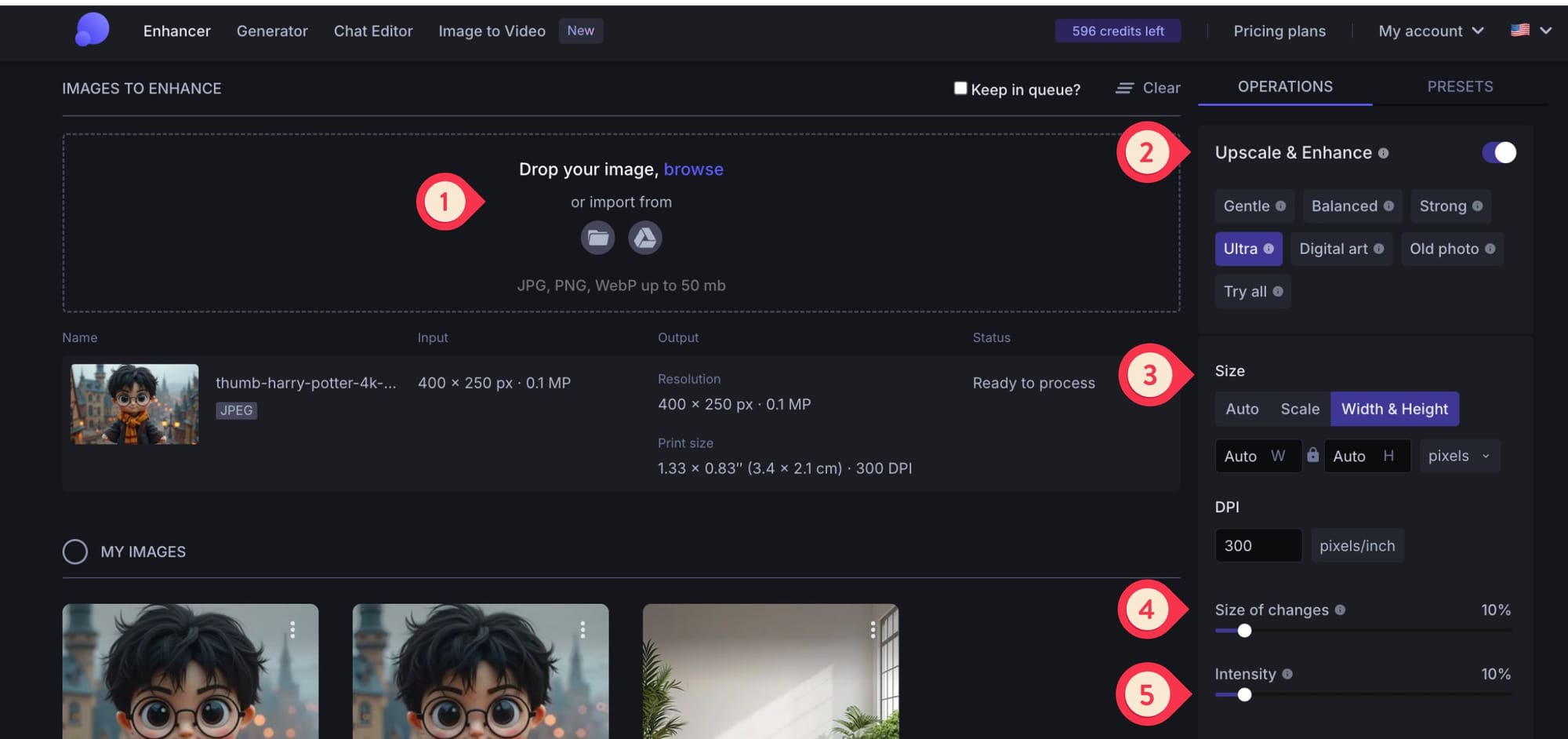Viewport: 1568px width, 739px height.
Task: Click the DPI input field showing 300
Action: (1258, 544)
